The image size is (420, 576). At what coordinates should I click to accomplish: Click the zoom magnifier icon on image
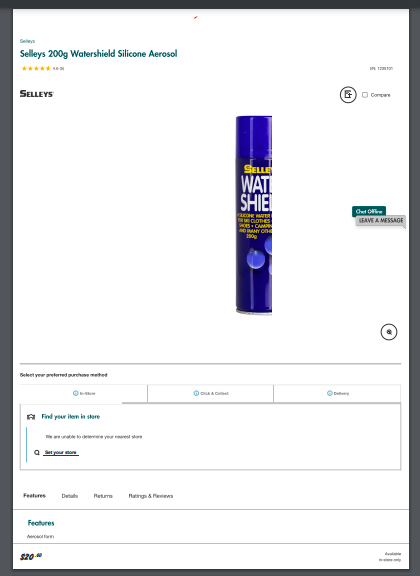click(389, 332)
